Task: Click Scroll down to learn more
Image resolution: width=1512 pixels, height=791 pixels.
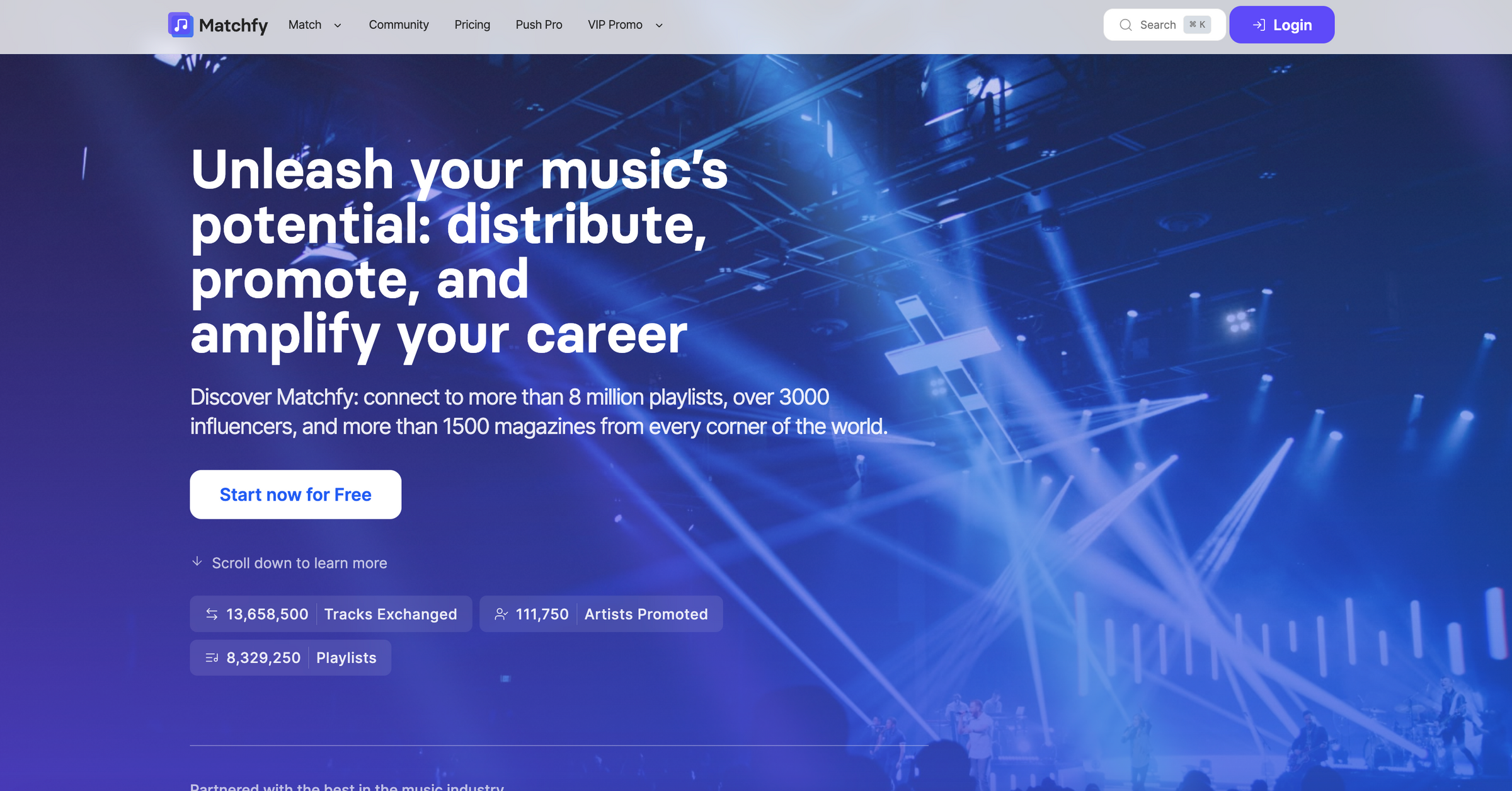Action: 300,562
